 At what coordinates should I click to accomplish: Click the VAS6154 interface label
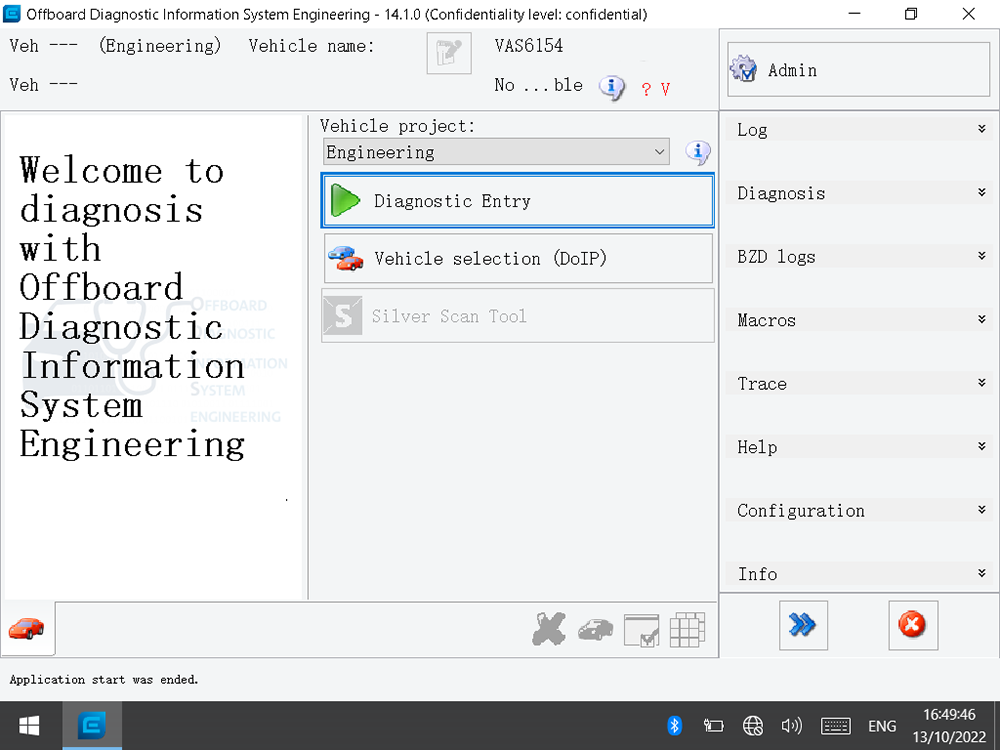coord(529,45)
